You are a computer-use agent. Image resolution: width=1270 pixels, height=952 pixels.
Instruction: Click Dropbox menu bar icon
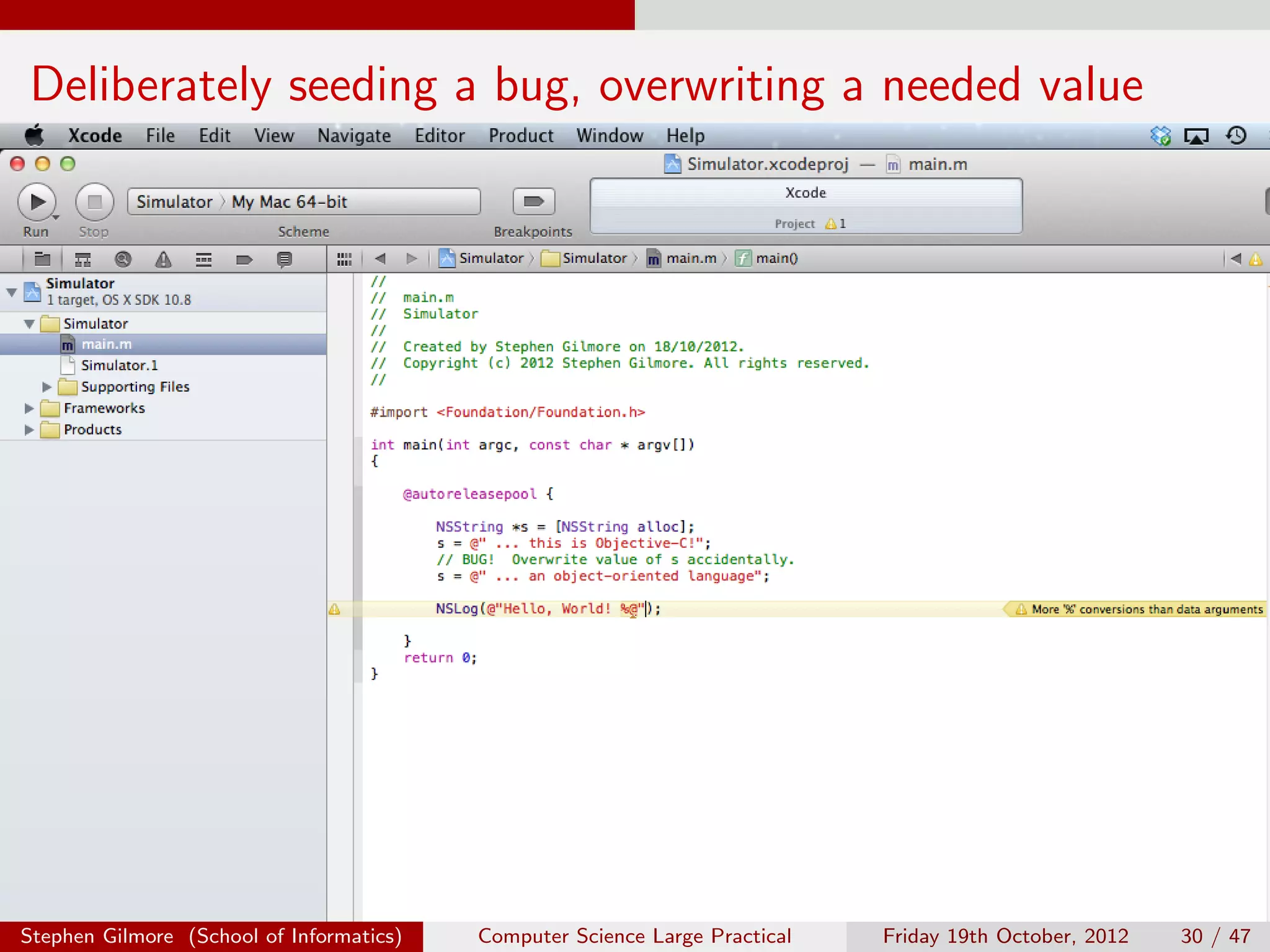point(1160,135)
